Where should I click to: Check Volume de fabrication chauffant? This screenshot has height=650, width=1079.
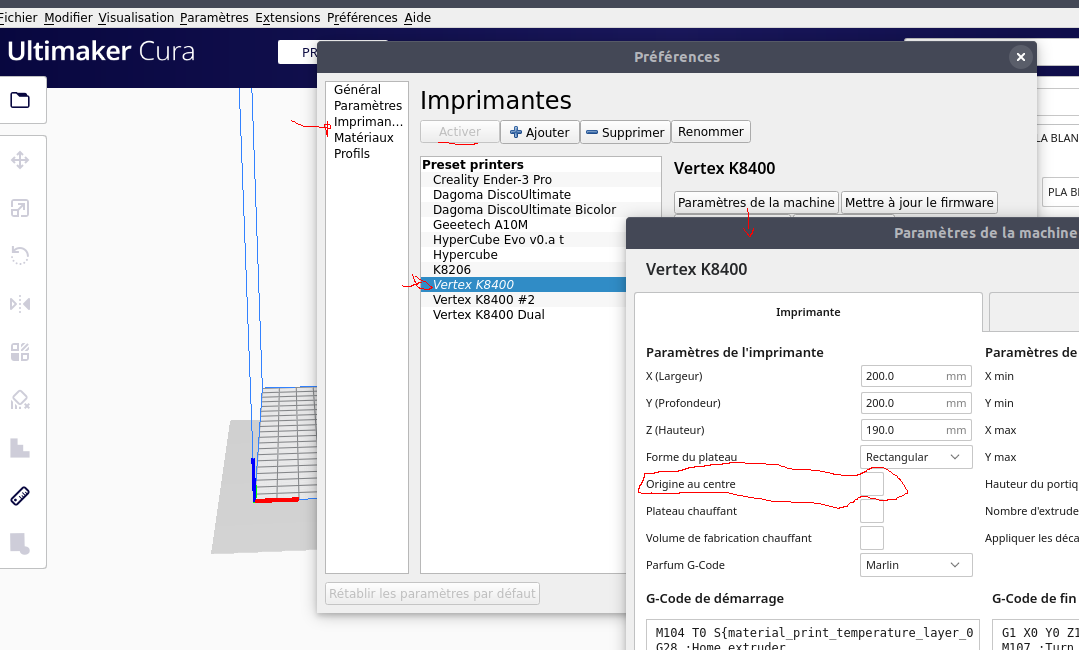pyautogui.click(x=872, y=538)
